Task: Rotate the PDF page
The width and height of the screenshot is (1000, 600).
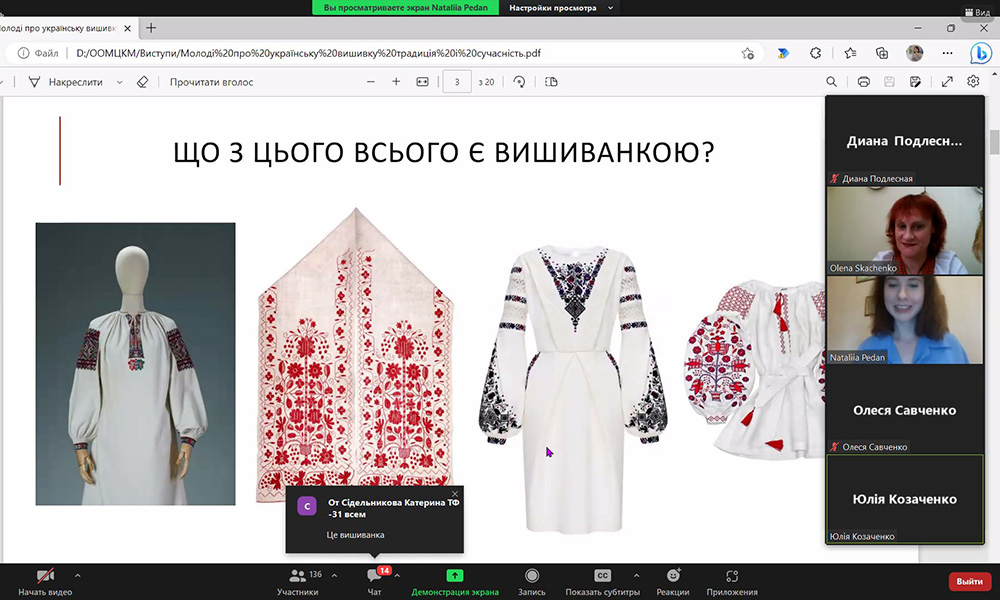Action: pos(519,82)
